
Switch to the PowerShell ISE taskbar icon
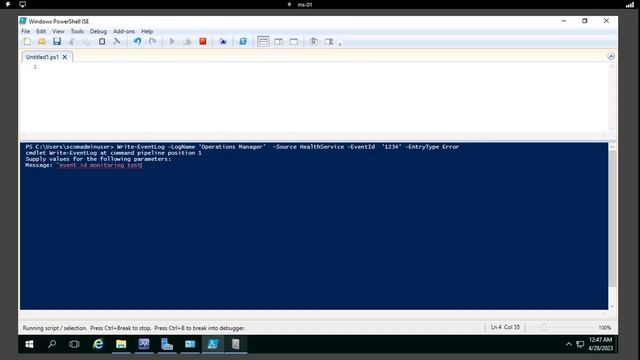coord(213,344)
